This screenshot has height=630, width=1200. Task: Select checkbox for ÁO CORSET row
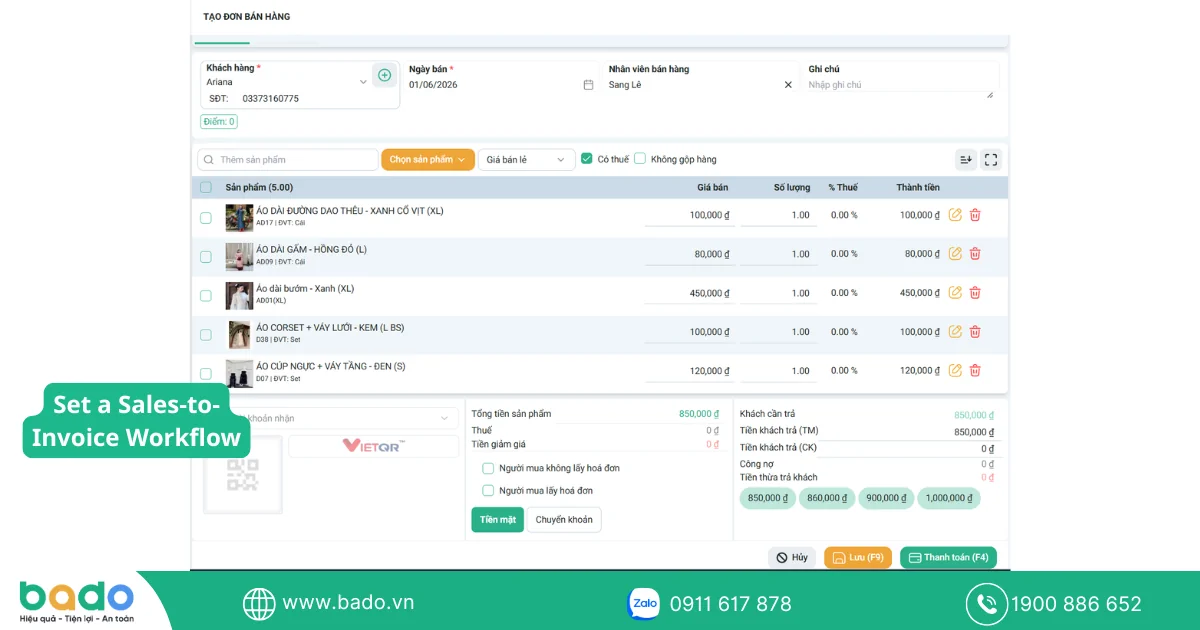point(206,335)
